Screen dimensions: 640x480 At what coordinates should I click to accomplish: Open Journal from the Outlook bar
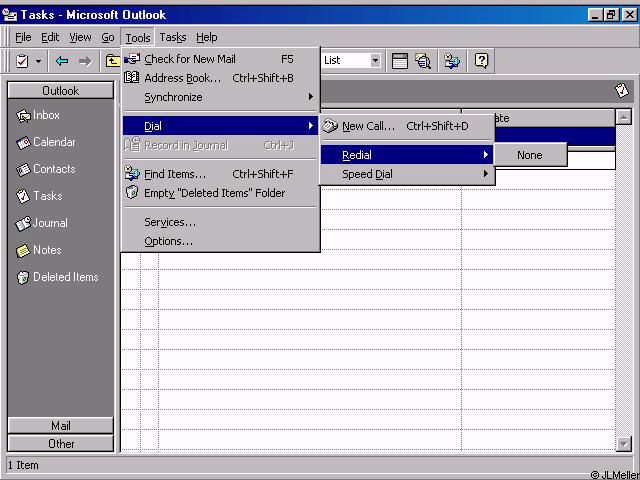pyautogui.click(x=50, y=223)
